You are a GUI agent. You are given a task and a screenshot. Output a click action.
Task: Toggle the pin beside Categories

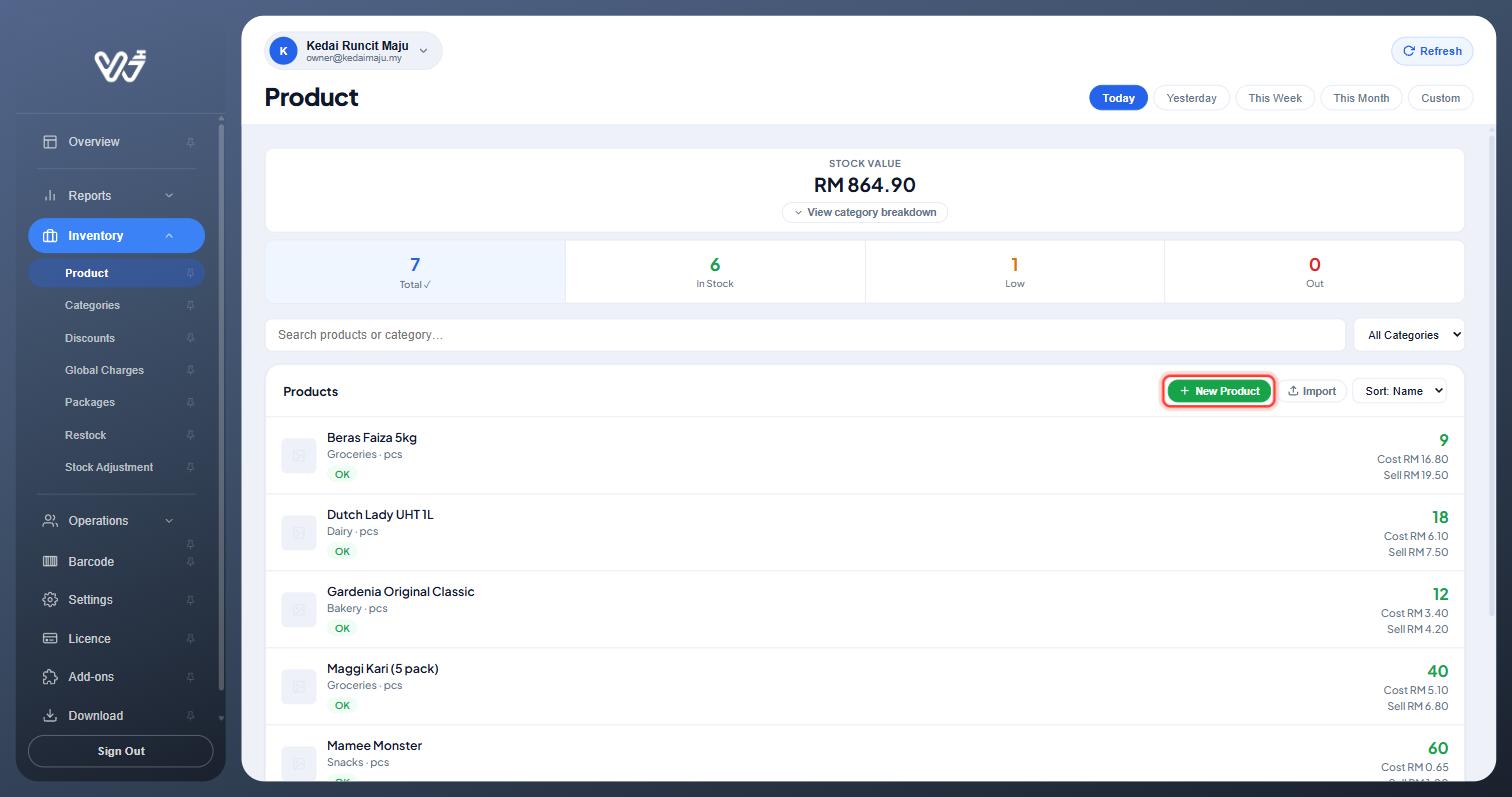(190, 306)
